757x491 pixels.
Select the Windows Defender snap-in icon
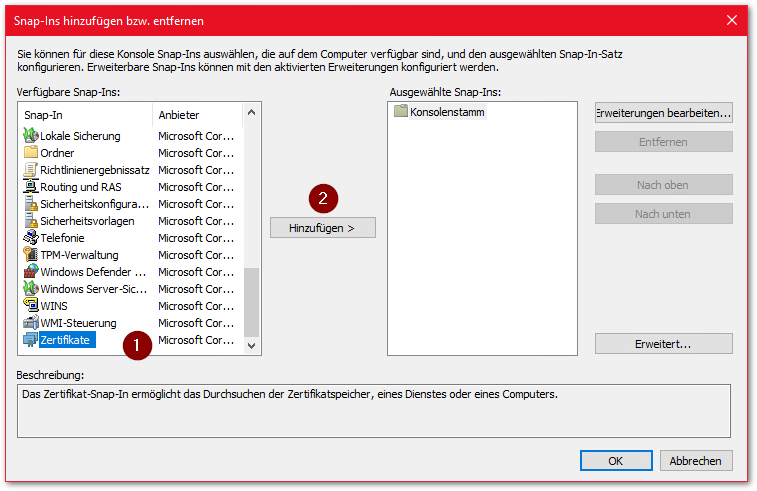[30, 272]
